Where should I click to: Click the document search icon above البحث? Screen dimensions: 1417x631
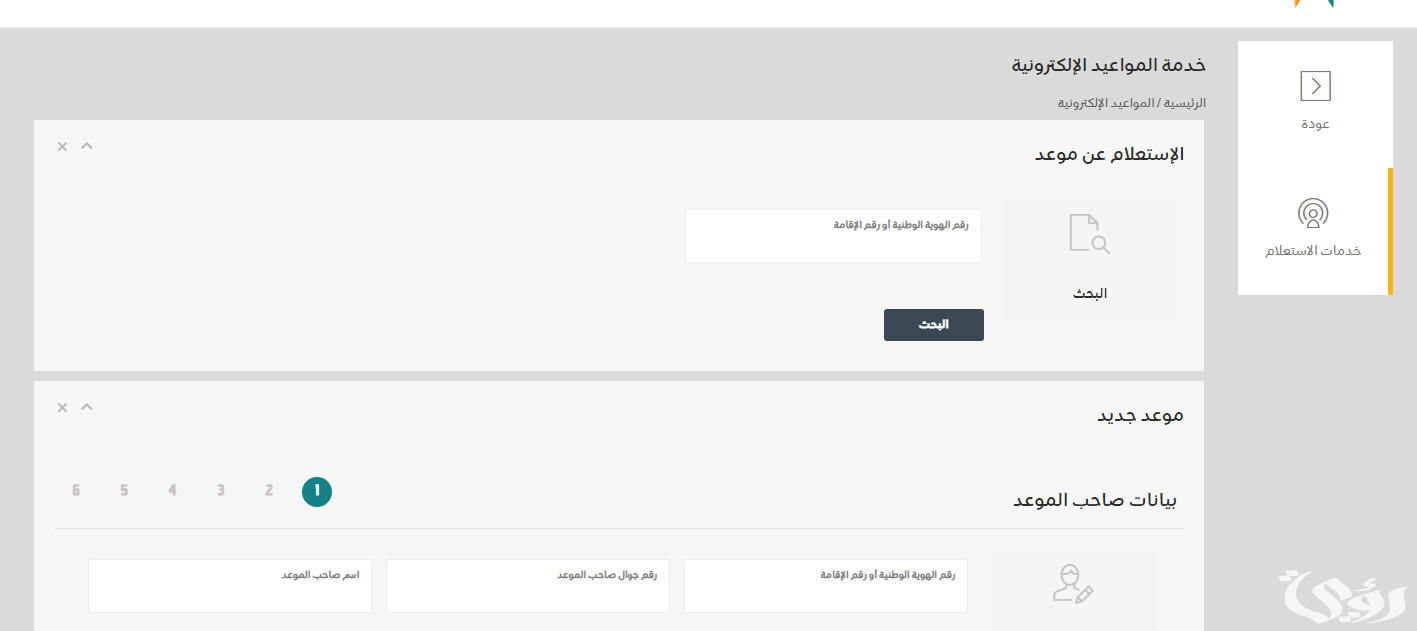[x=1089, y=233]
